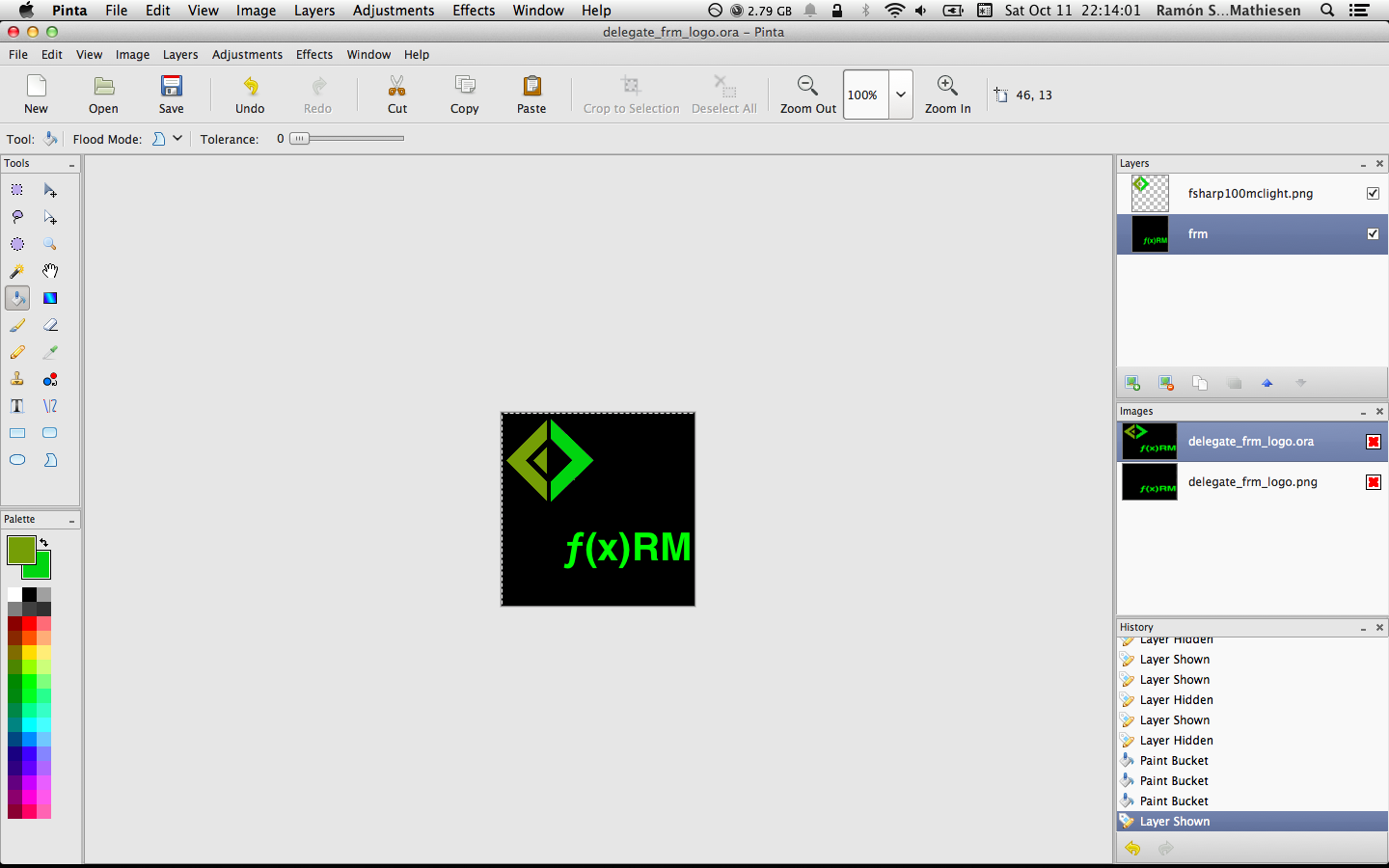Click the Open toolbar button
This screenshot has height=868, width=1389.
point(104,95)
